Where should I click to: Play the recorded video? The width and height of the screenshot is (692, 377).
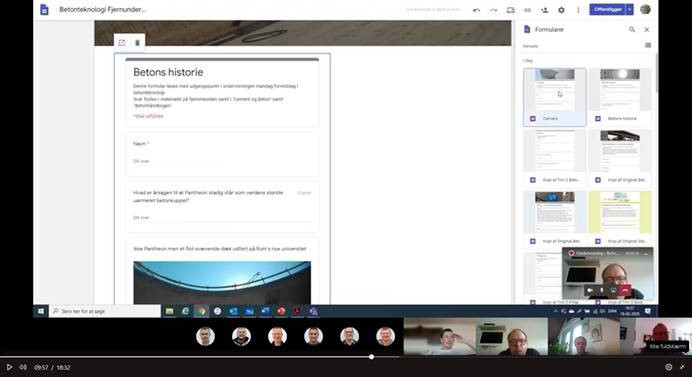pyautogui.click(x=9, y=367)
